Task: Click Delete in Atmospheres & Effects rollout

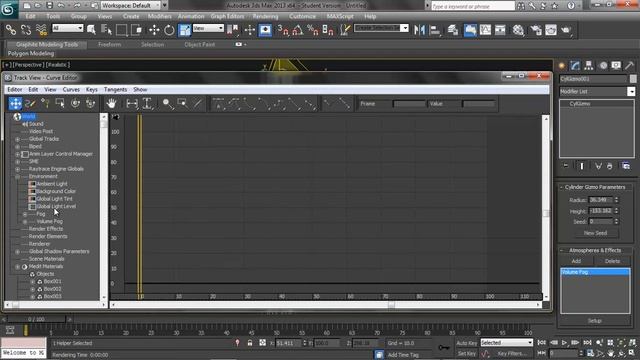Action: click(x=612, y=261)
